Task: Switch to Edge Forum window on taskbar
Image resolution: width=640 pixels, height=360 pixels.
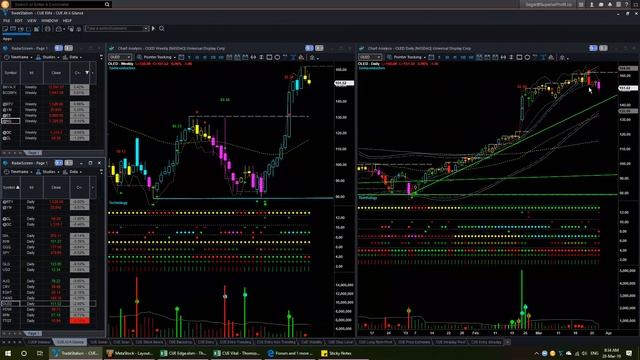Action: coord(290,353)
